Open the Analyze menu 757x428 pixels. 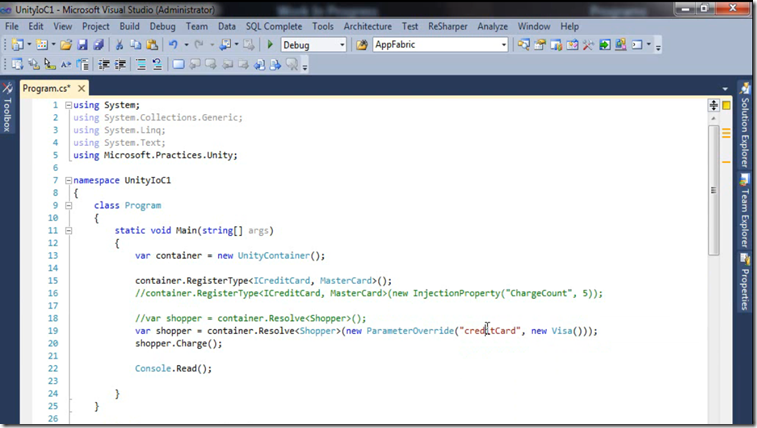[x=492, y=27]
